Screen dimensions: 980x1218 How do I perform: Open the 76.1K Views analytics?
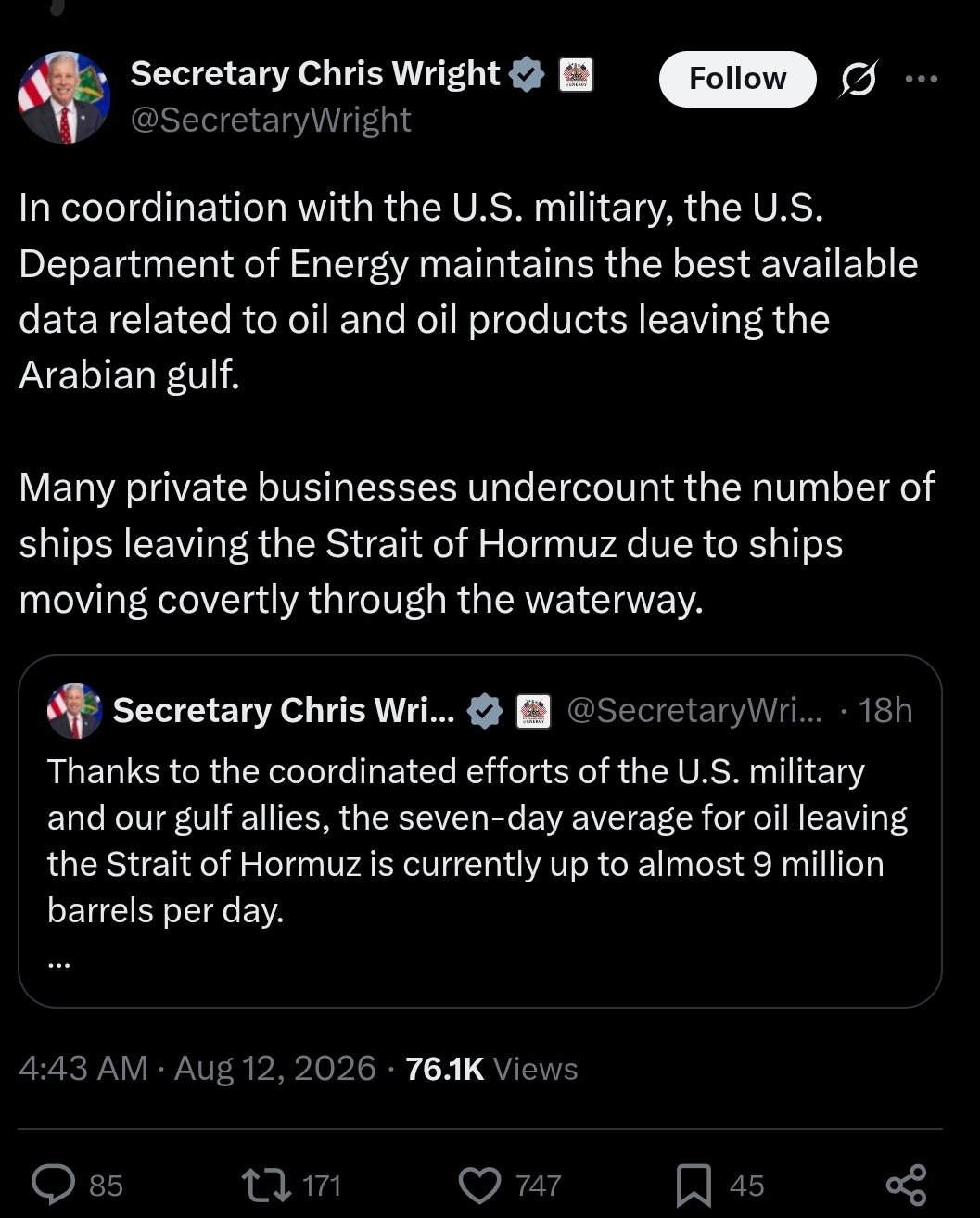pos(491,1069)
